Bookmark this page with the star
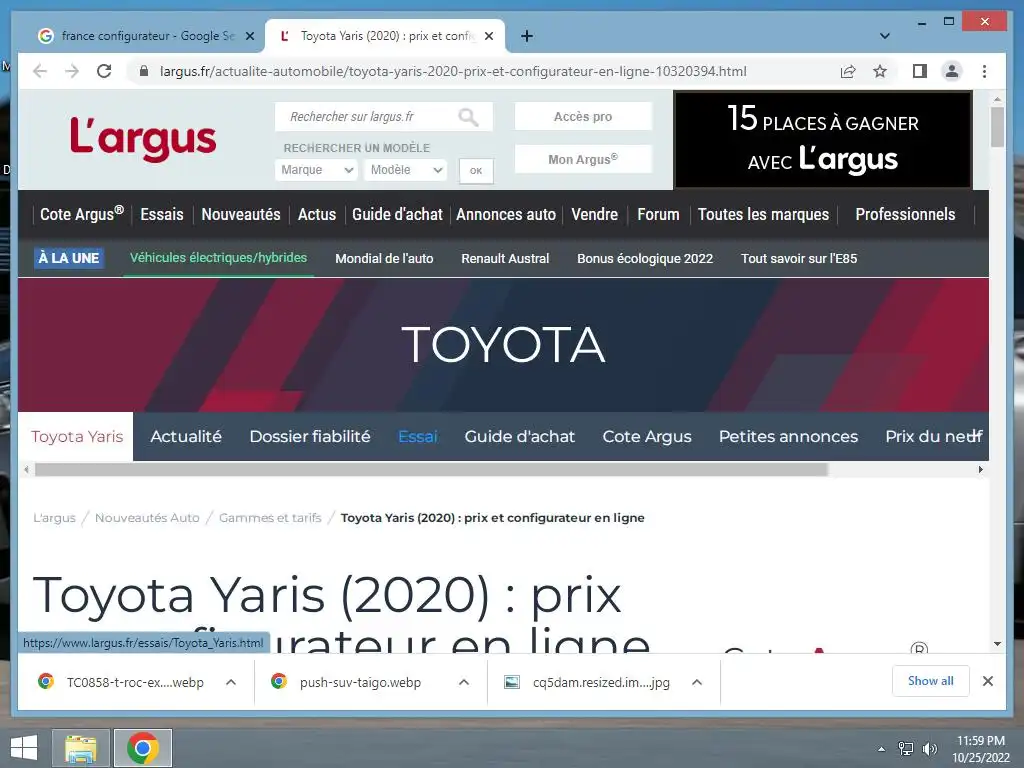Screen dimensions: 1024x768 [880, 71]
